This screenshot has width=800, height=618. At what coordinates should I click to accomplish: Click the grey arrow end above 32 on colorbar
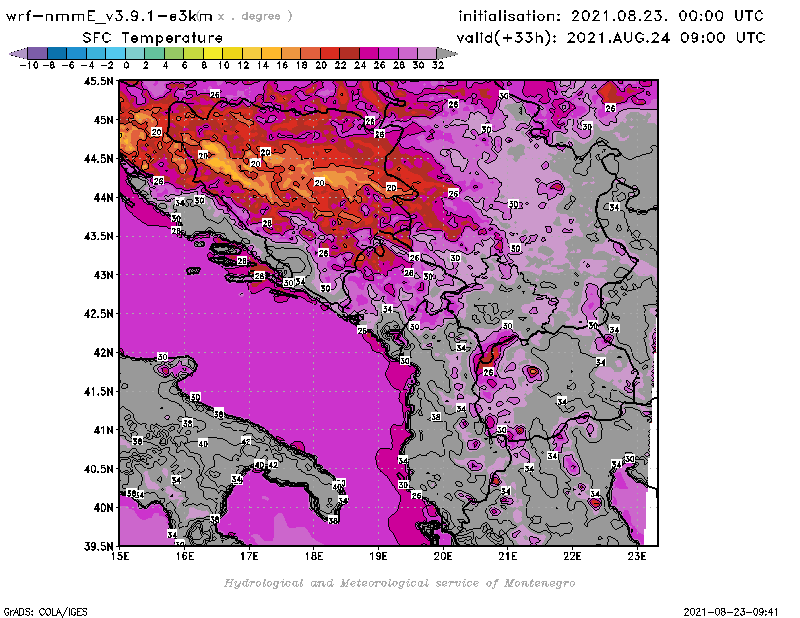[x=447, y=53]
